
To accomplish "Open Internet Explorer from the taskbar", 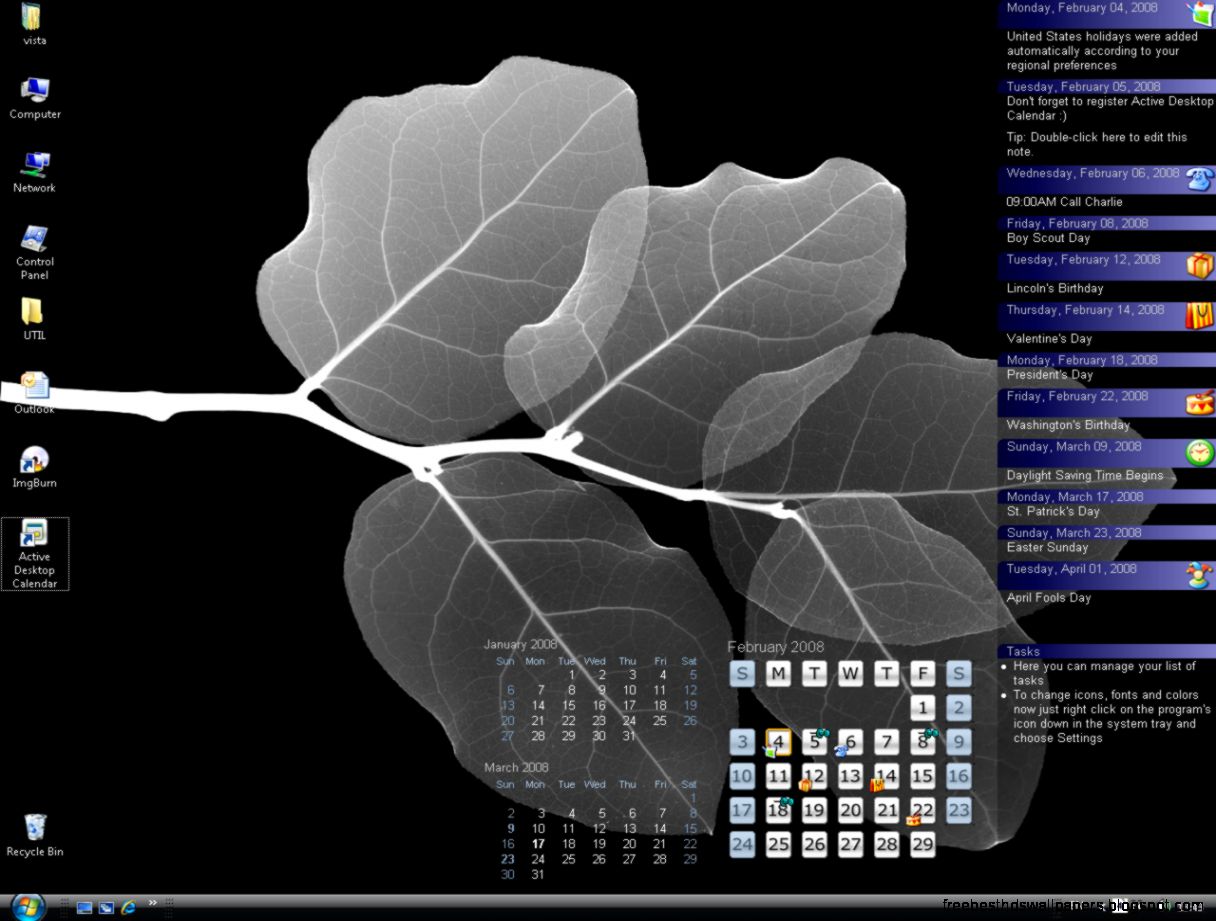I will click(127, 908).
